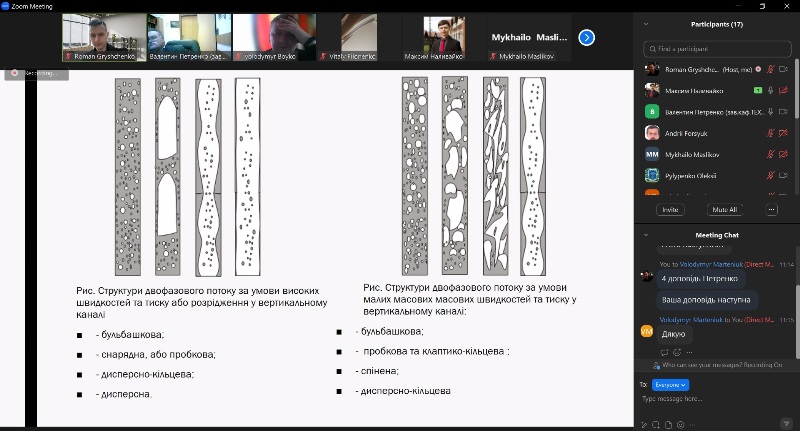Open more actions for Дякую message
The image size is (800, 431).
pos(689,352)
